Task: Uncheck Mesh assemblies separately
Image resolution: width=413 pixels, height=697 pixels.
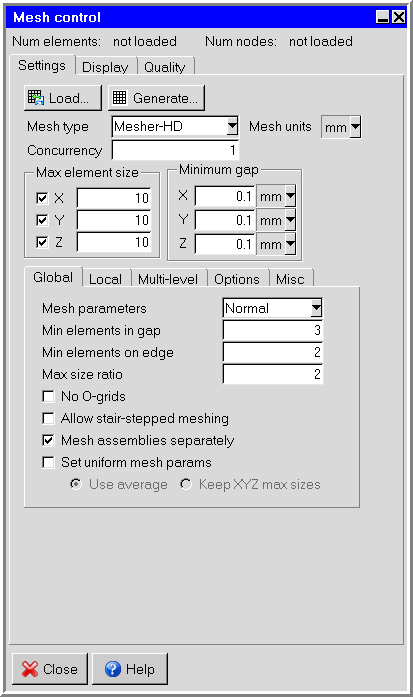Action: click(48, 440)
